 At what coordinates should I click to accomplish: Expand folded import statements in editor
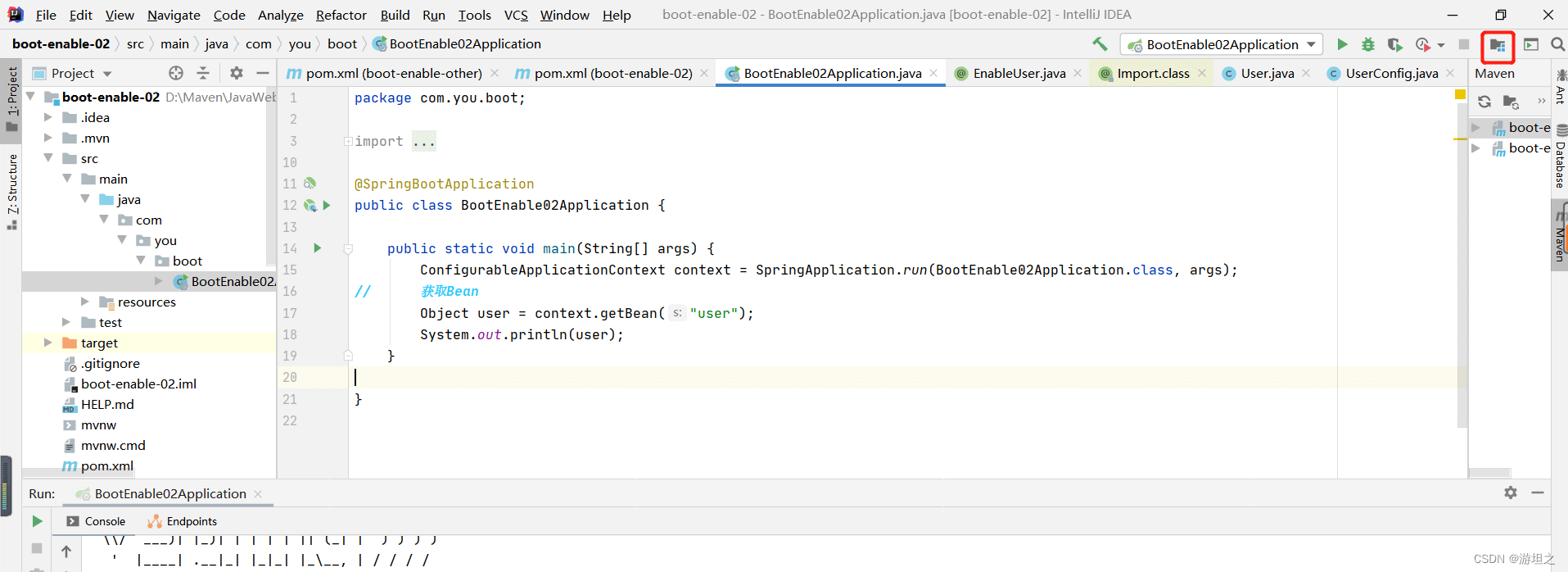(424, 141)
